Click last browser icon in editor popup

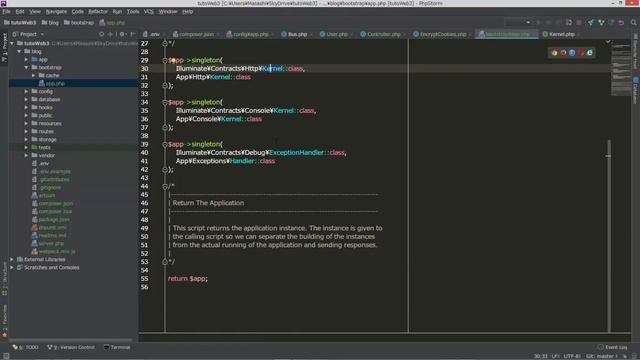pyautogui.click(x=589, y=53)
